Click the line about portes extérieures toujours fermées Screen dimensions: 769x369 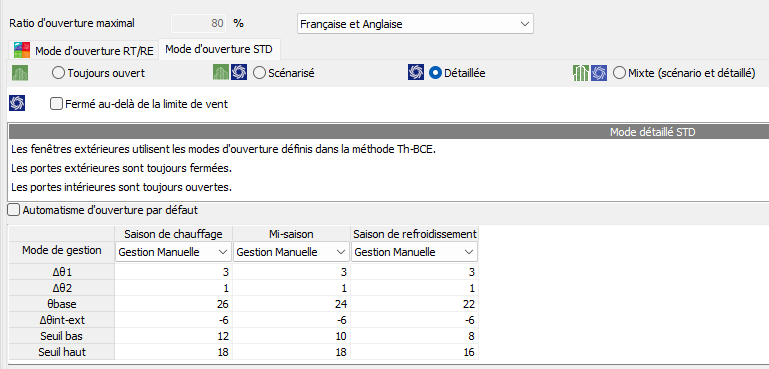click(121, 168)
